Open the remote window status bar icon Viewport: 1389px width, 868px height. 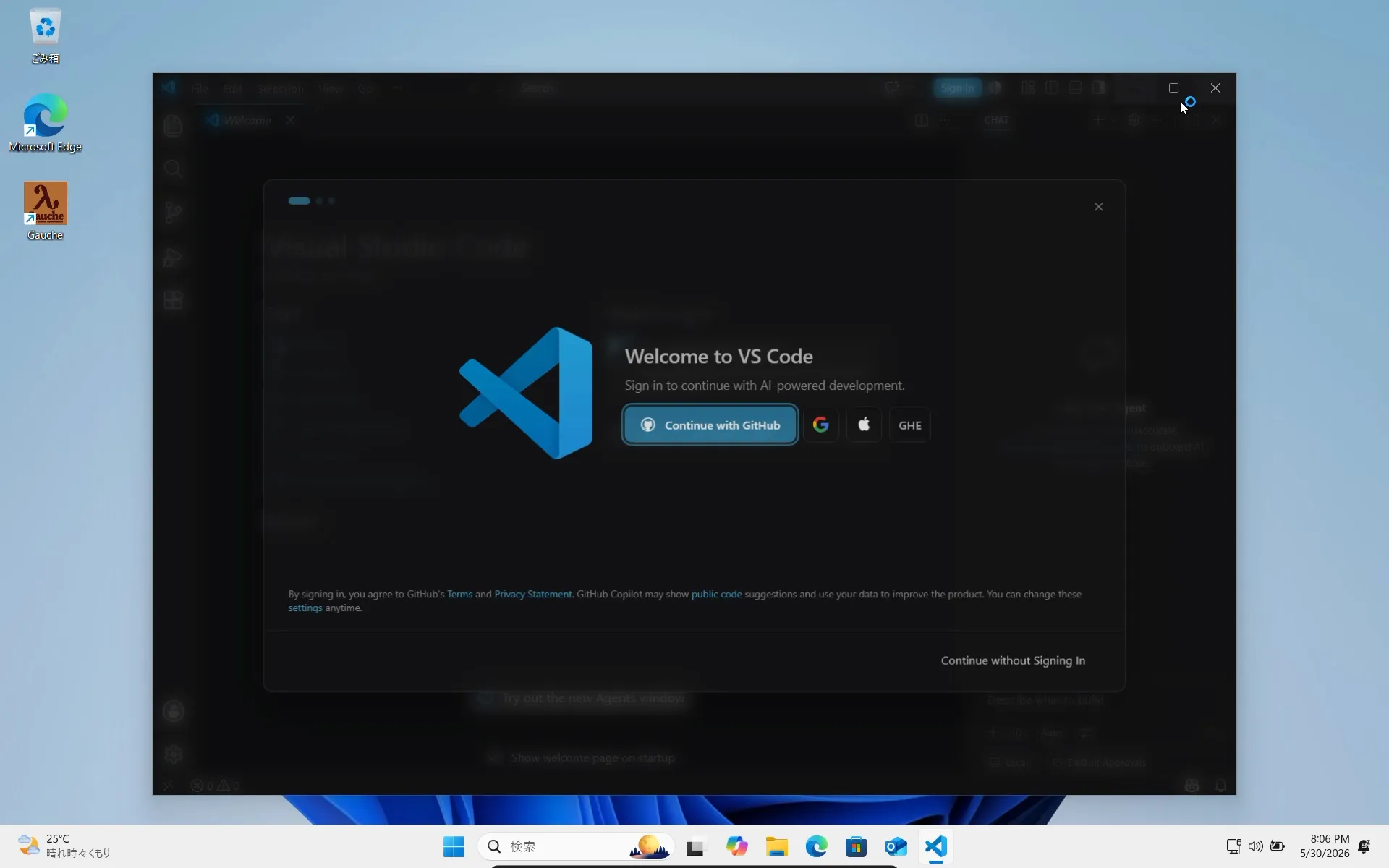pyautogui.click(x=168, y=786)
